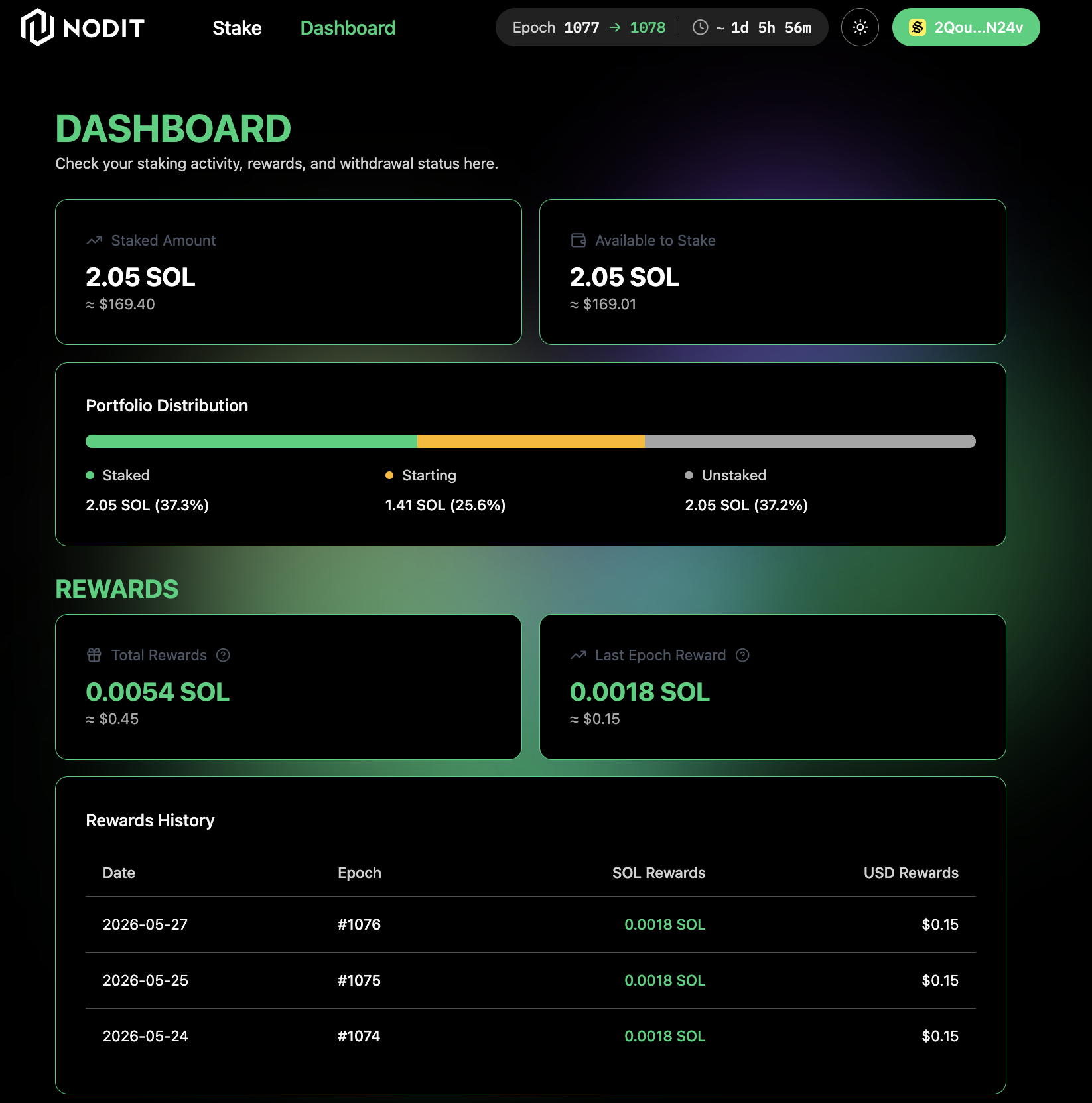Select the 2026-05-25 date cell
This screenshot has width=1092, height=1103.
pos(145,980)
